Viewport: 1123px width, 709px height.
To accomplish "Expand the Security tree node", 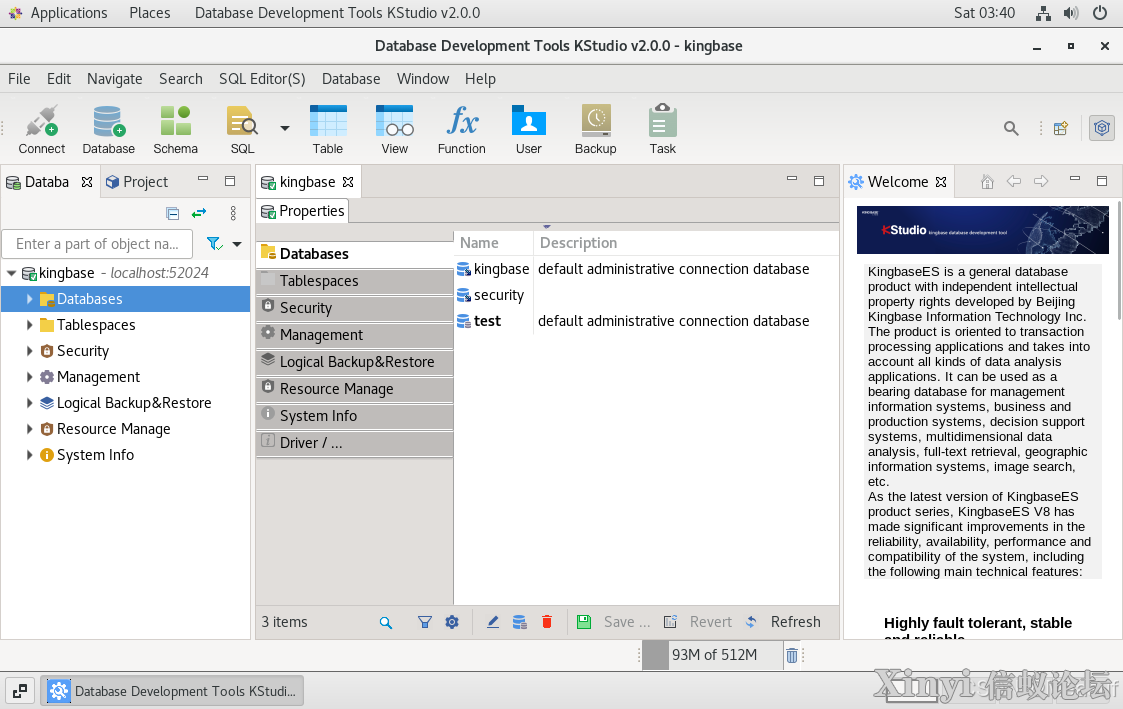I will point(29,351).
